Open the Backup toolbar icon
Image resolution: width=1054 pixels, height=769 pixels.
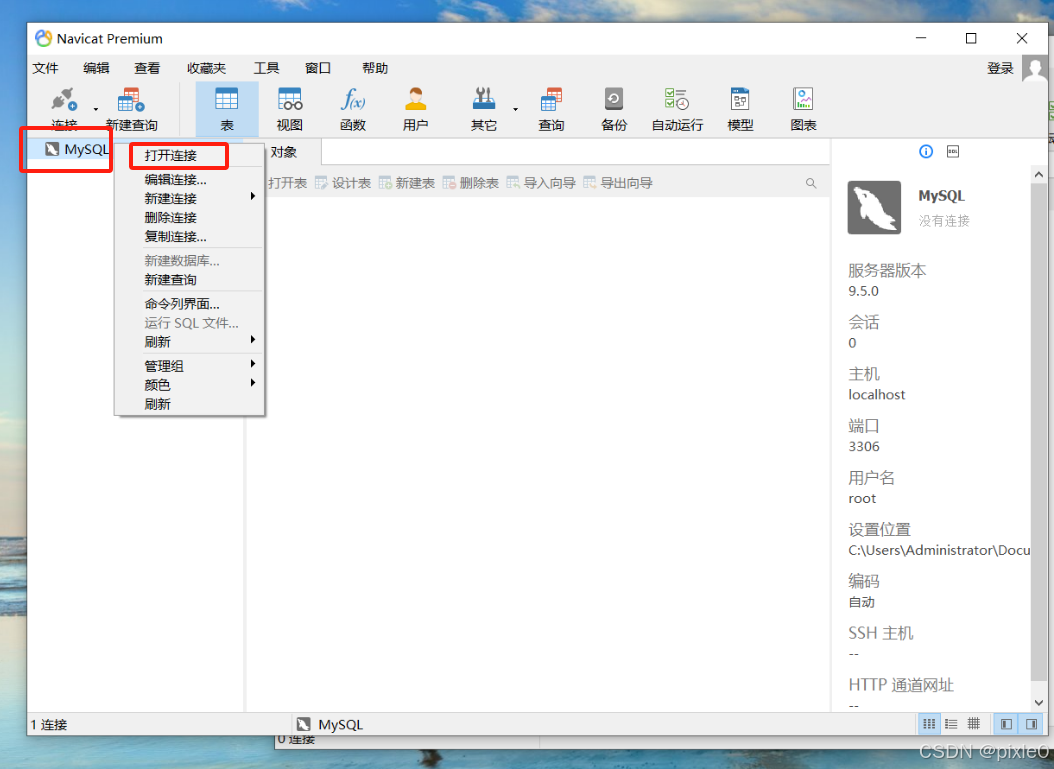pos(614,100)
